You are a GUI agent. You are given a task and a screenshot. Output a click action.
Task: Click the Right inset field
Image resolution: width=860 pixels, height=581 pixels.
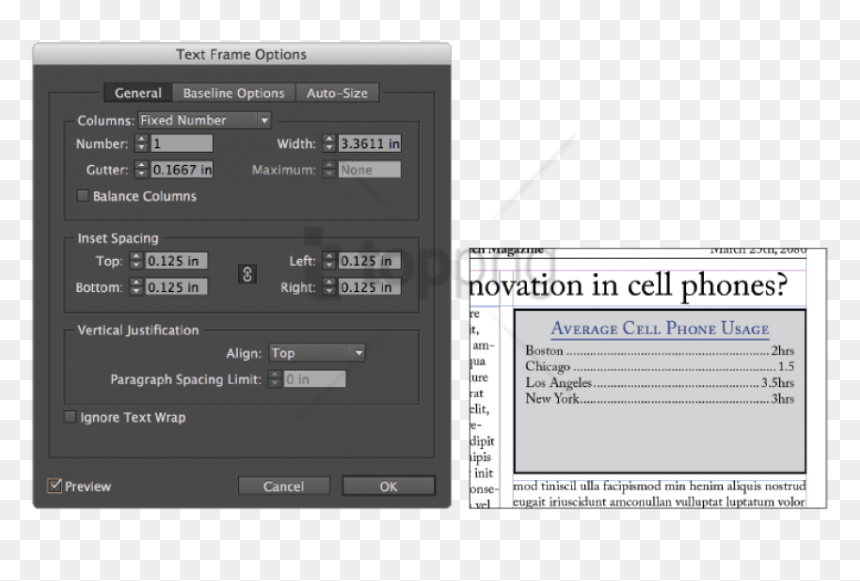coord(369,287)
